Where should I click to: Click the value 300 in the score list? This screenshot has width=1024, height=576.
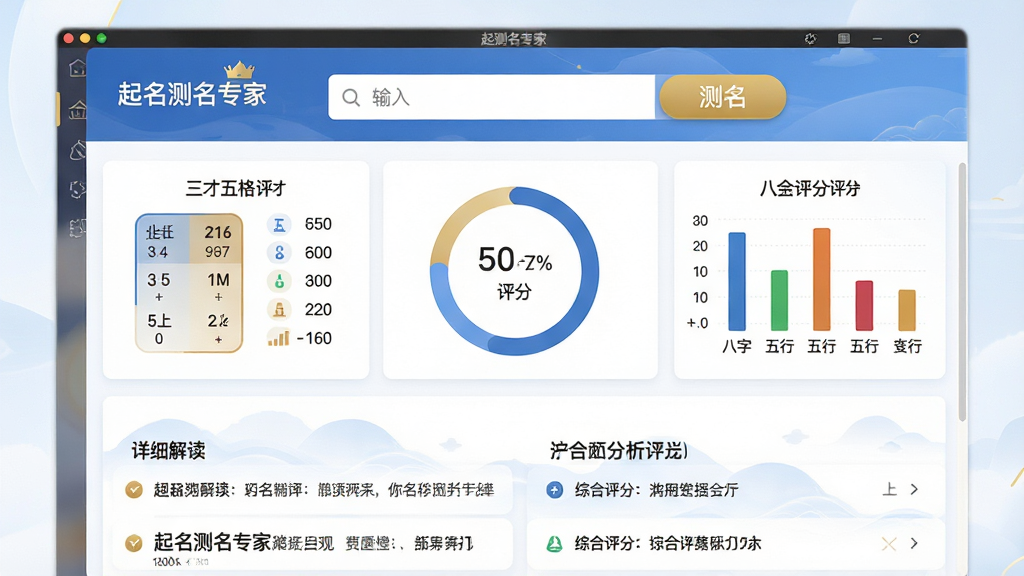coord(318,281)
